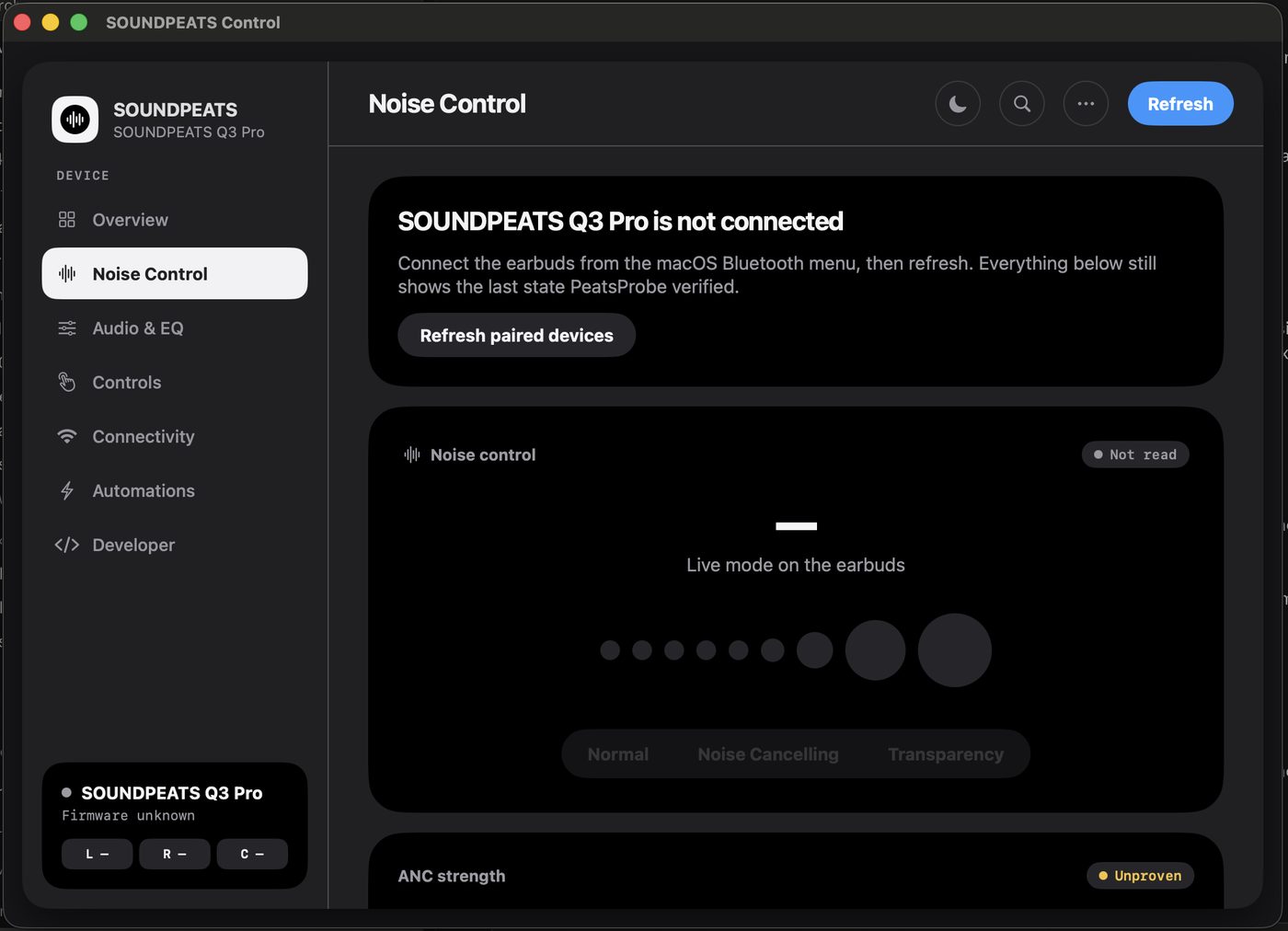
Task: Click the not connected headline
Action: pos(621,222)
